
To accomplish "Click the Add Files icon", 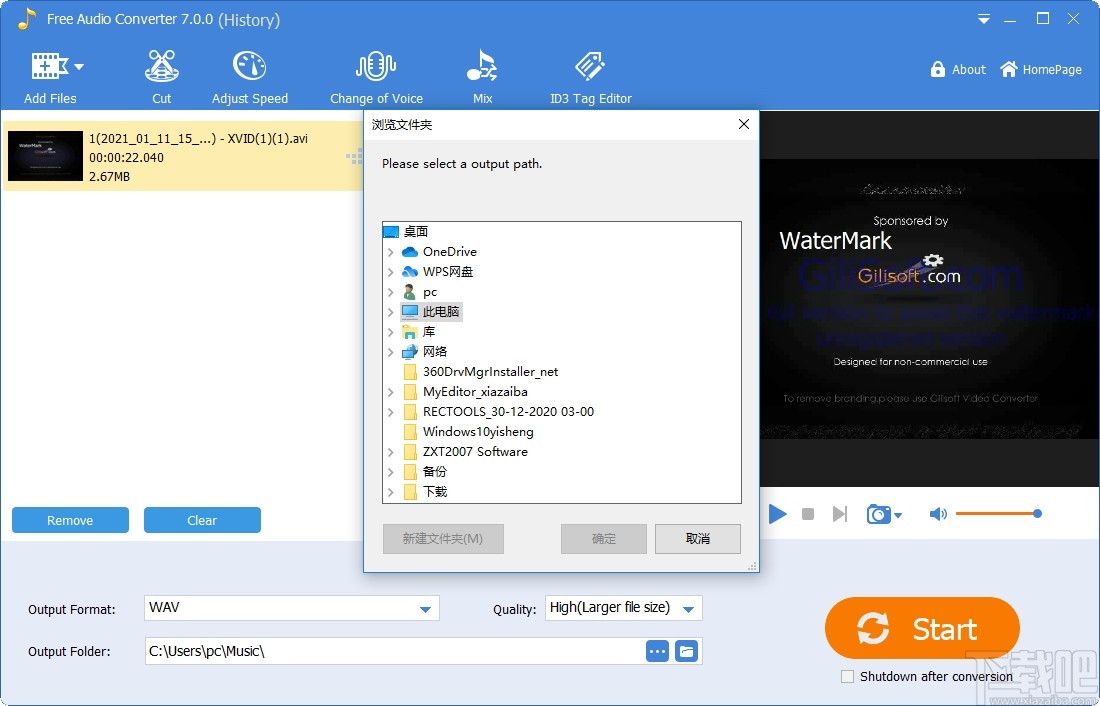I will [x=48, y=65].
